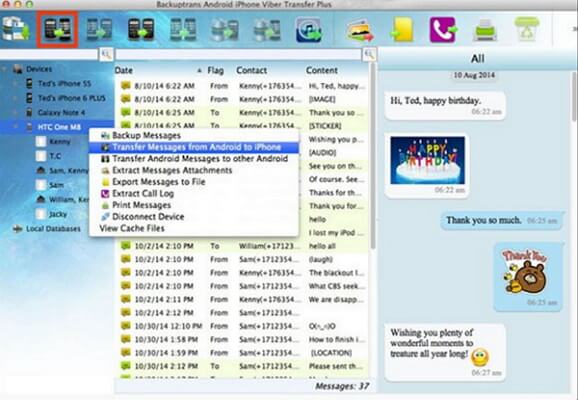Select Galaxy Note 4 in the devices tree
578x400 pixels.
61,112
